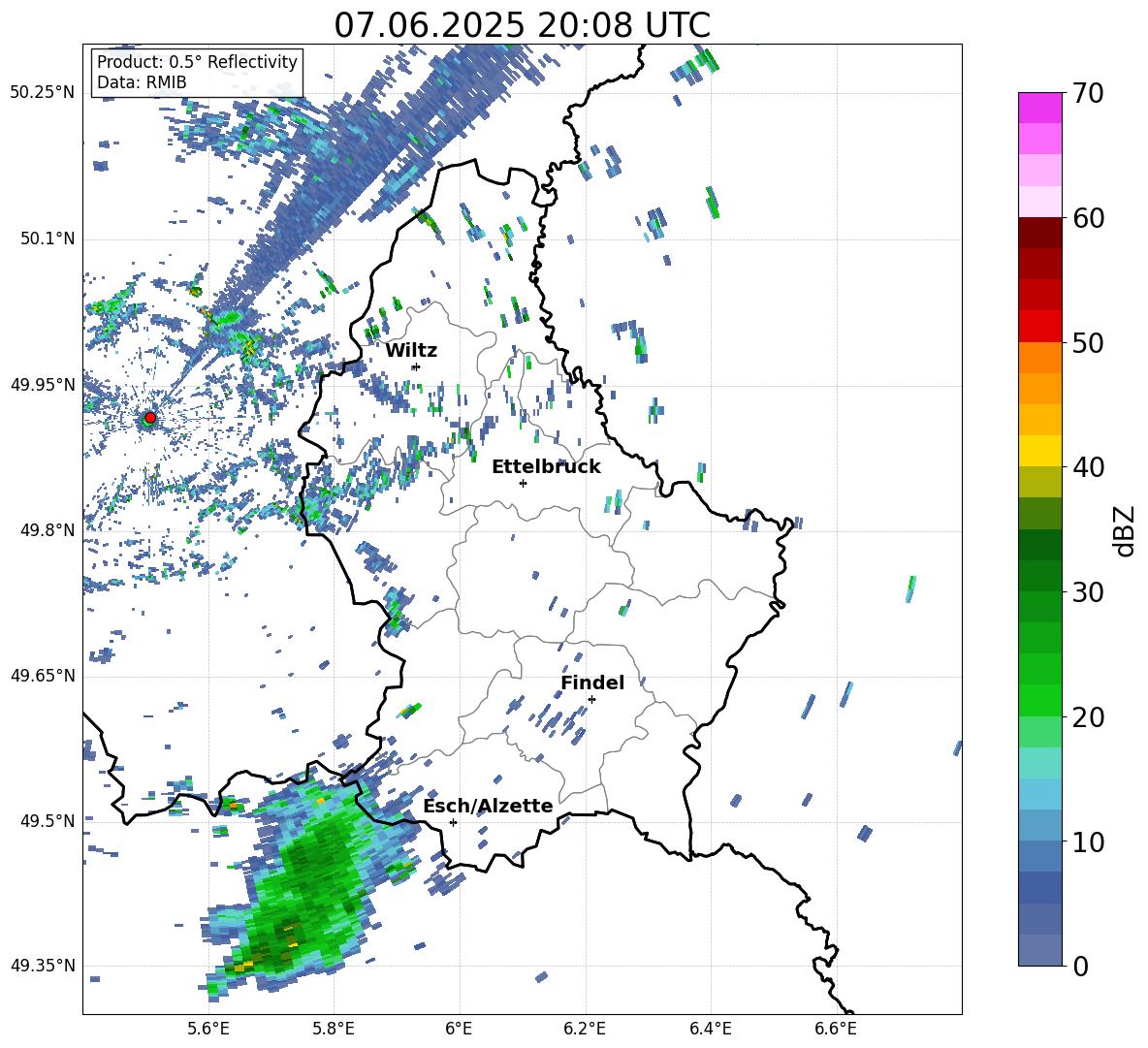Click the 49.5°N latitude label
The width and height of the screenshot is (1148, 1048).
48,821
